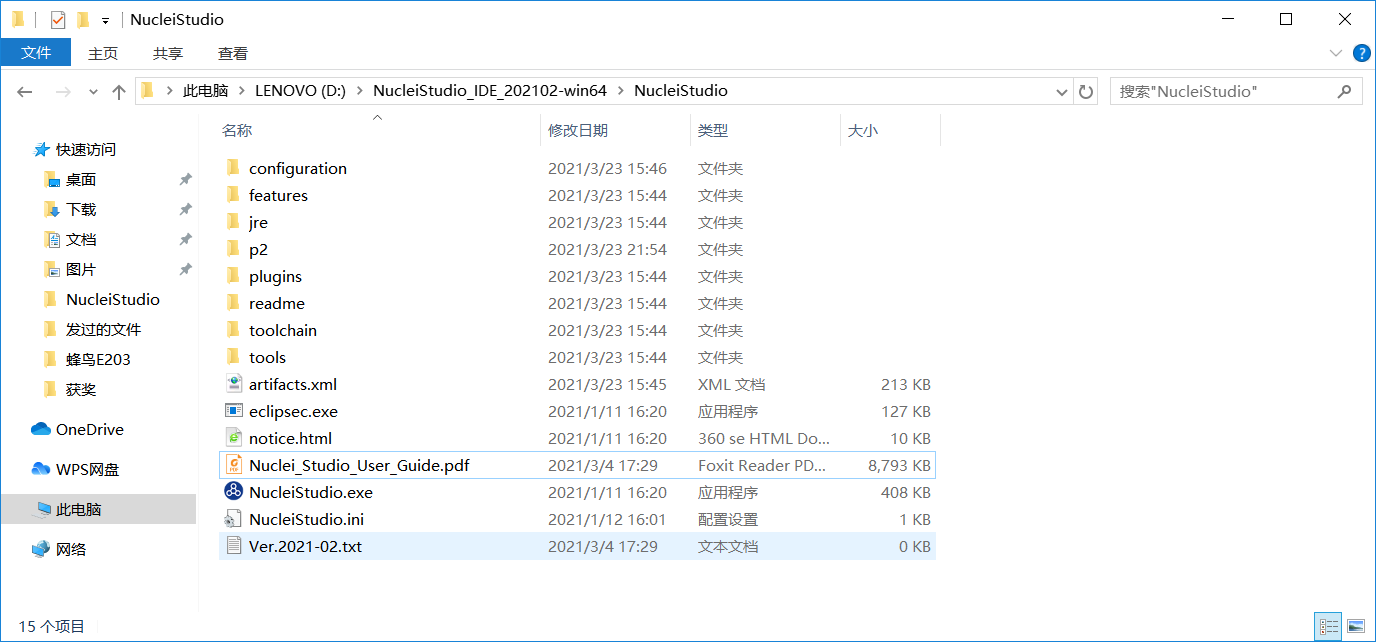Click the readme folder icon
This screenshot has height=642, width=1376.
(233, 303)
